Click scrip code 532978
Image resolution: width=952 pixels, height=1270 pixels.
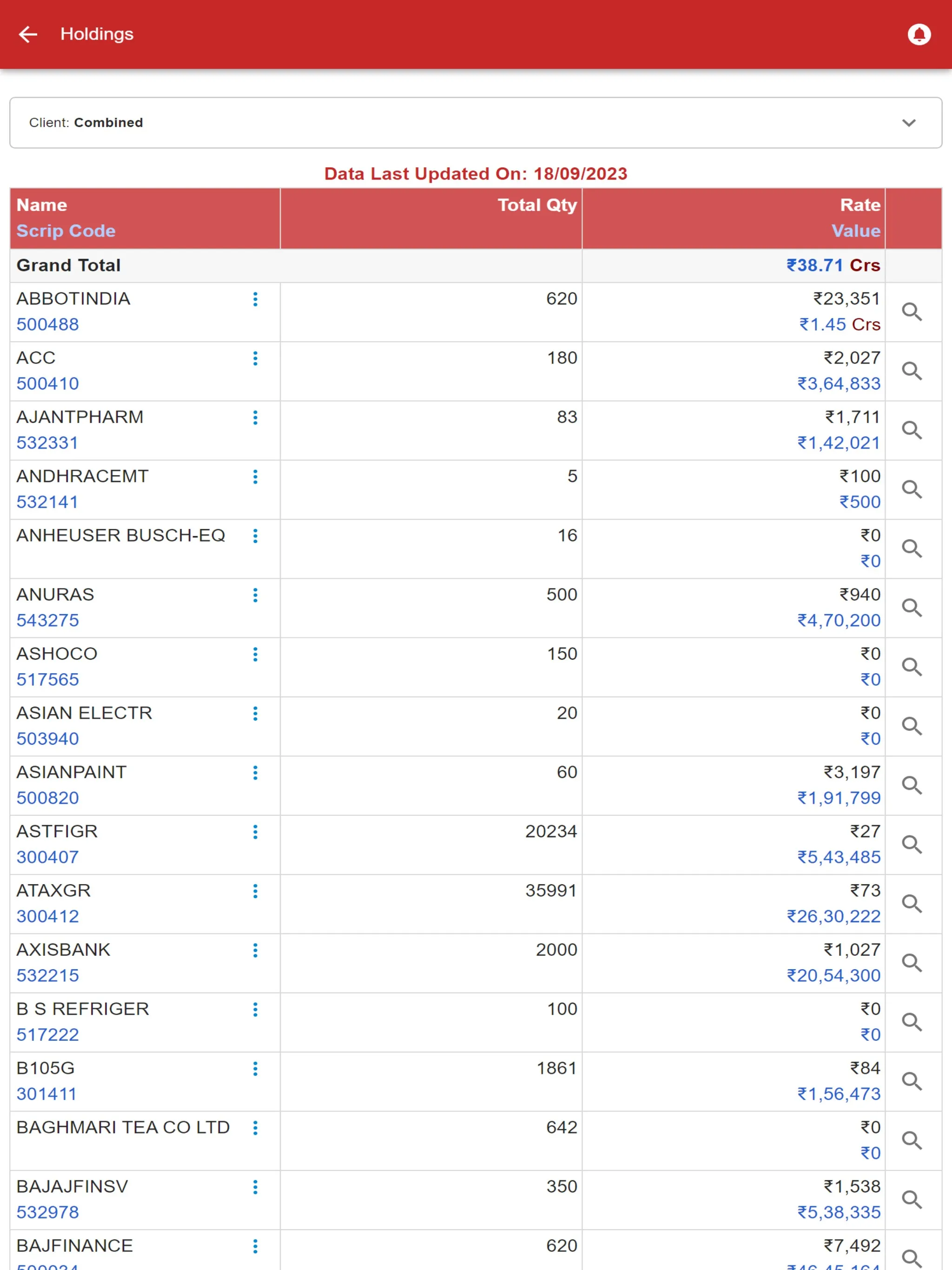(48, 1212)
